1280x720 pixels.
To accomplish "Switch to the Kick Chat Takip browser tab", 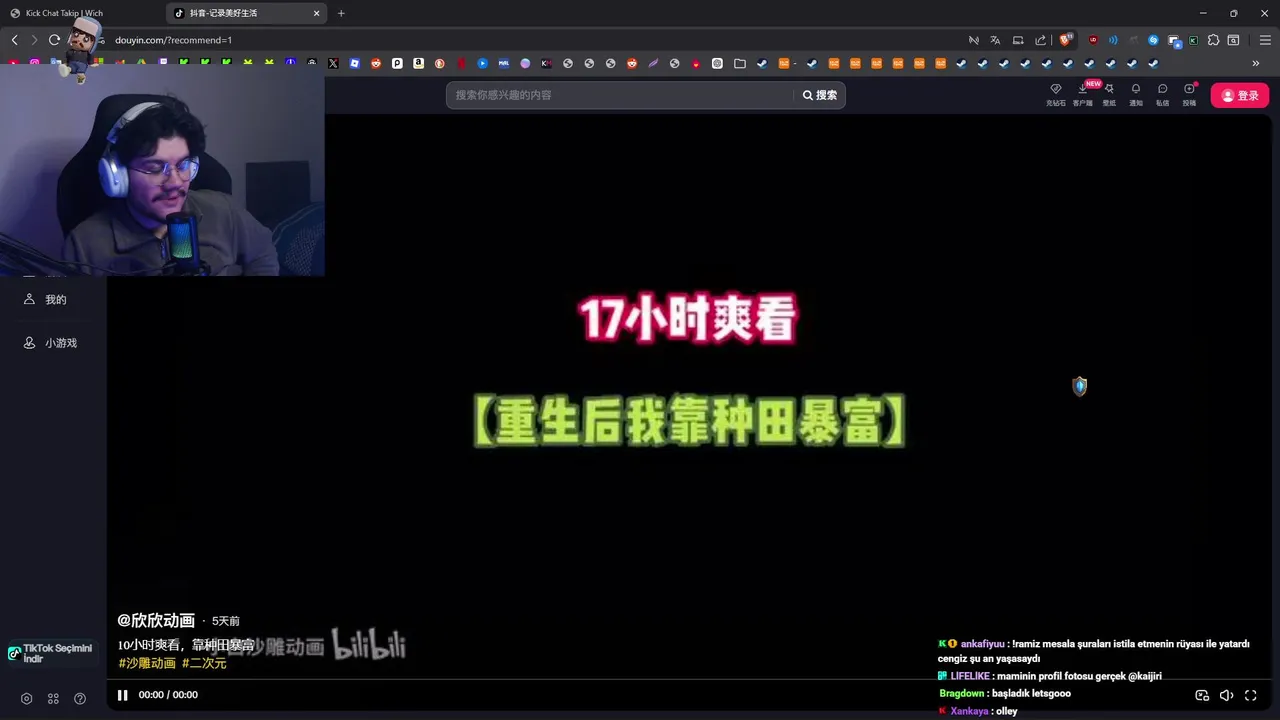I will coord(80,13).
